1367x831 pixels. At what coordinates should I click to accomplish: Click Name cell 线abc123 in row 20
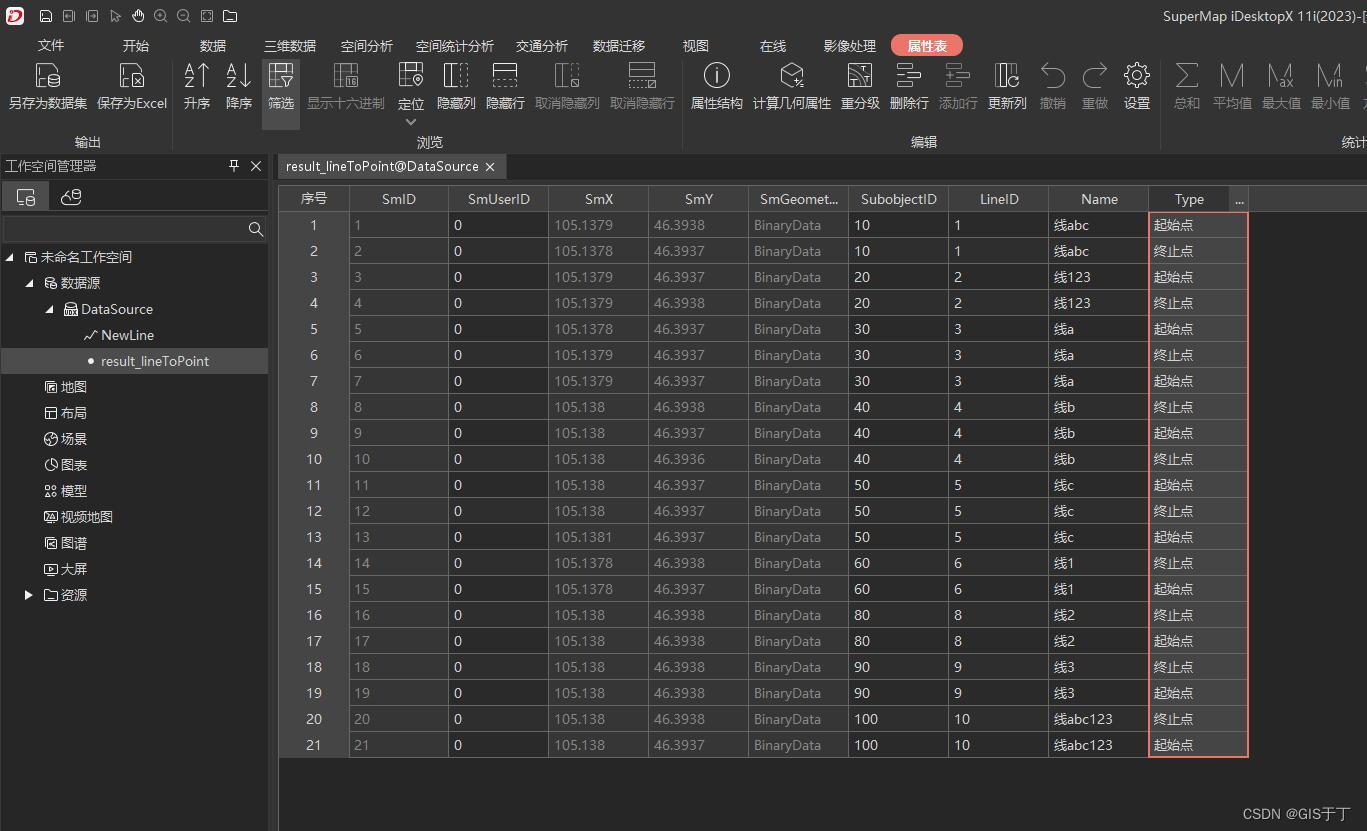[1099, 719]
